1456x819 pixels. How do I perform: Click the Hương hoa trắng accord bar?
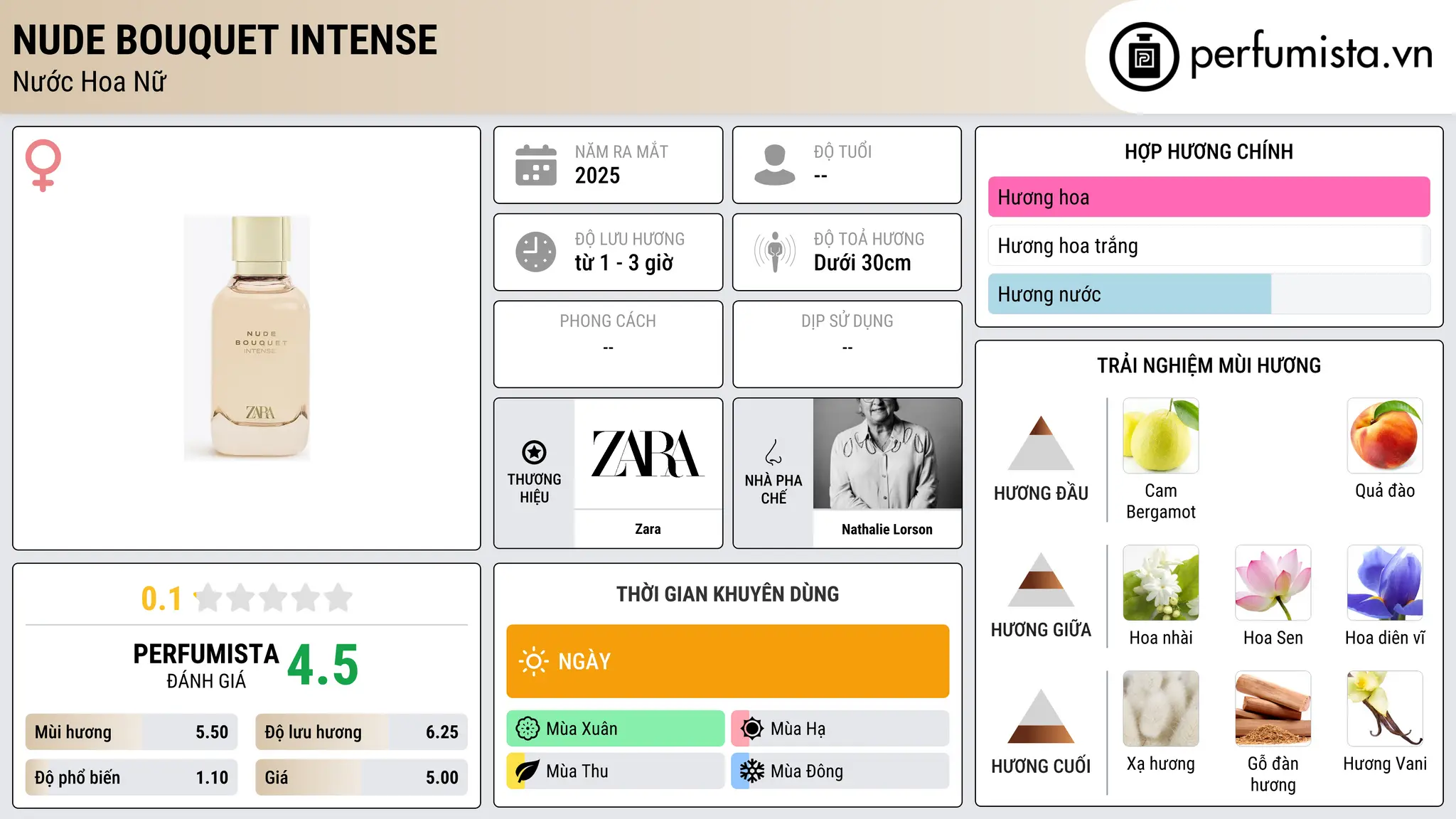[1209, 245]
